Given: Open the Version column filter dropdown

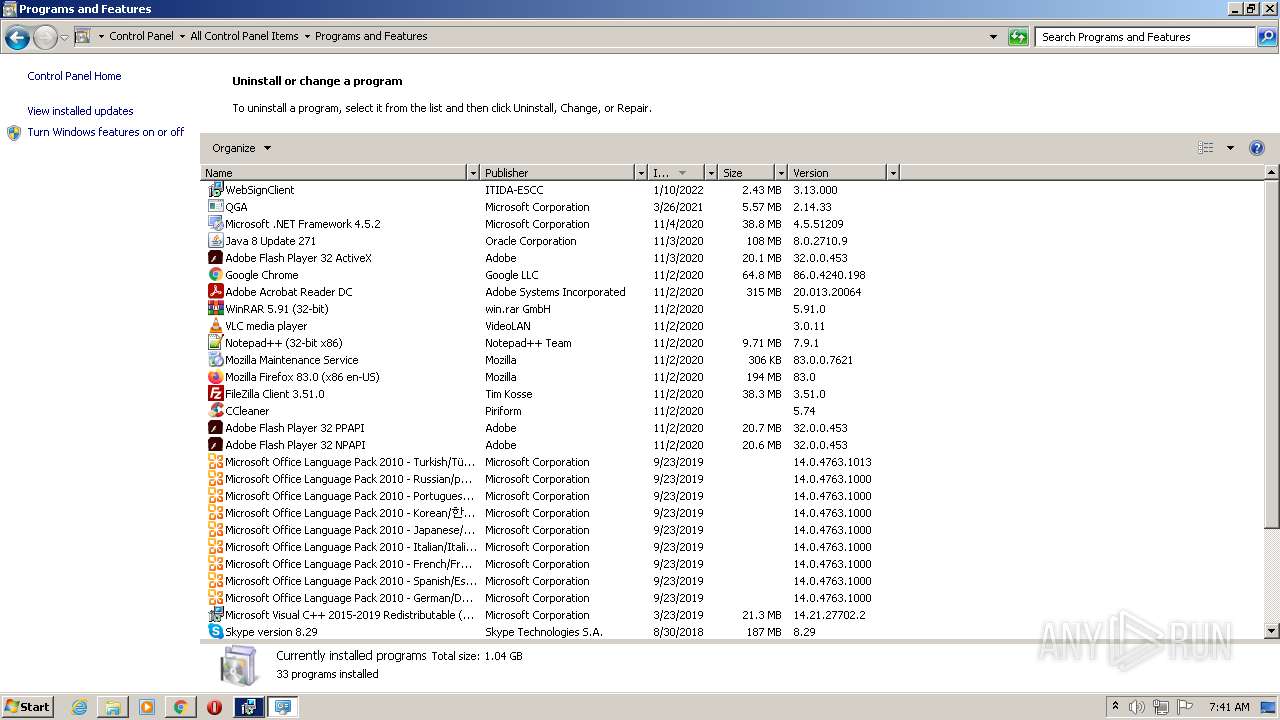Looking at the screenshot, I should [893, 173].
